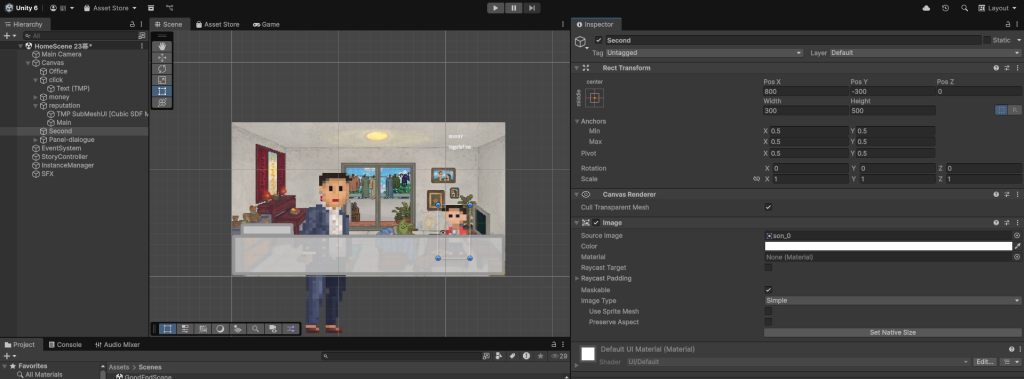Pick Material object selector
The image size is (1024, 379).
[x=1017, y=257]
